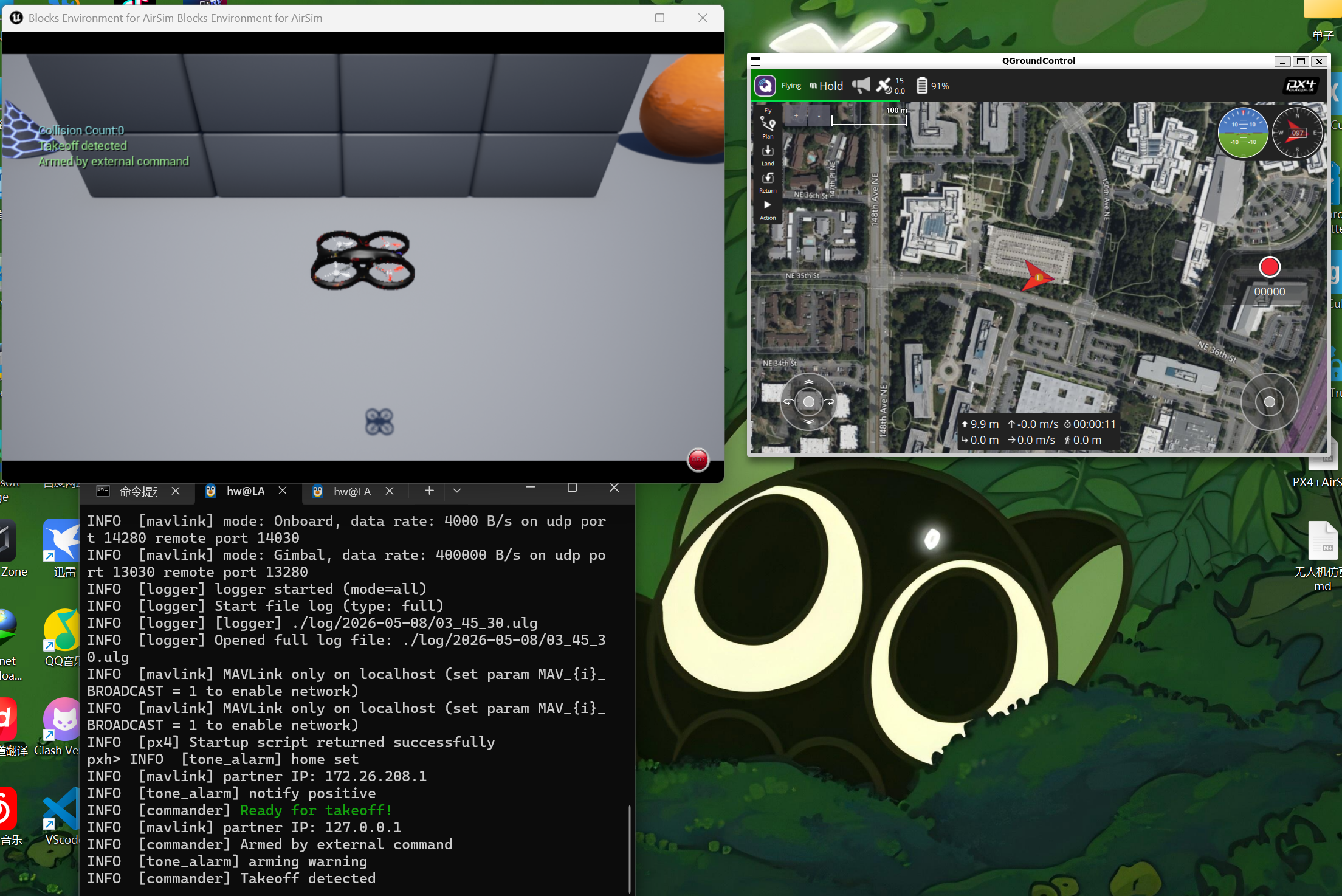The image size is (1342, 896).
Task: Open the Plan view in QGroundControl
Action: click(768, 128)
